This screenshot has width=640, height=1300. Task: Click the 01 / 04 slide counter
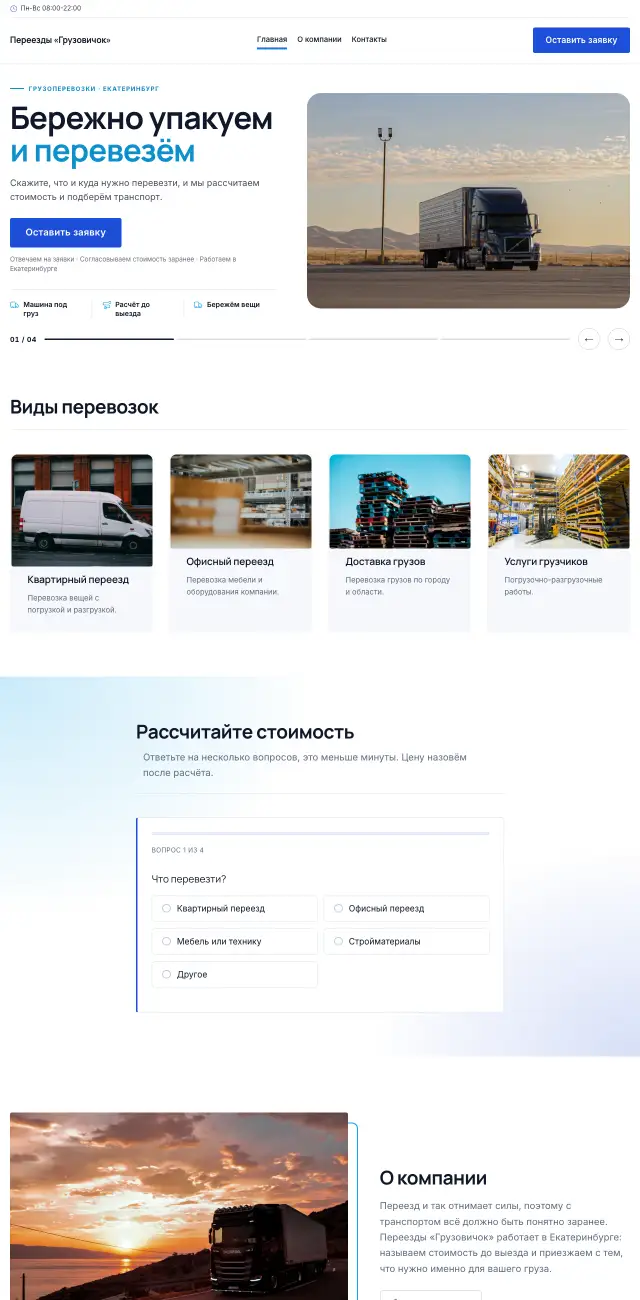pos(23,339)
